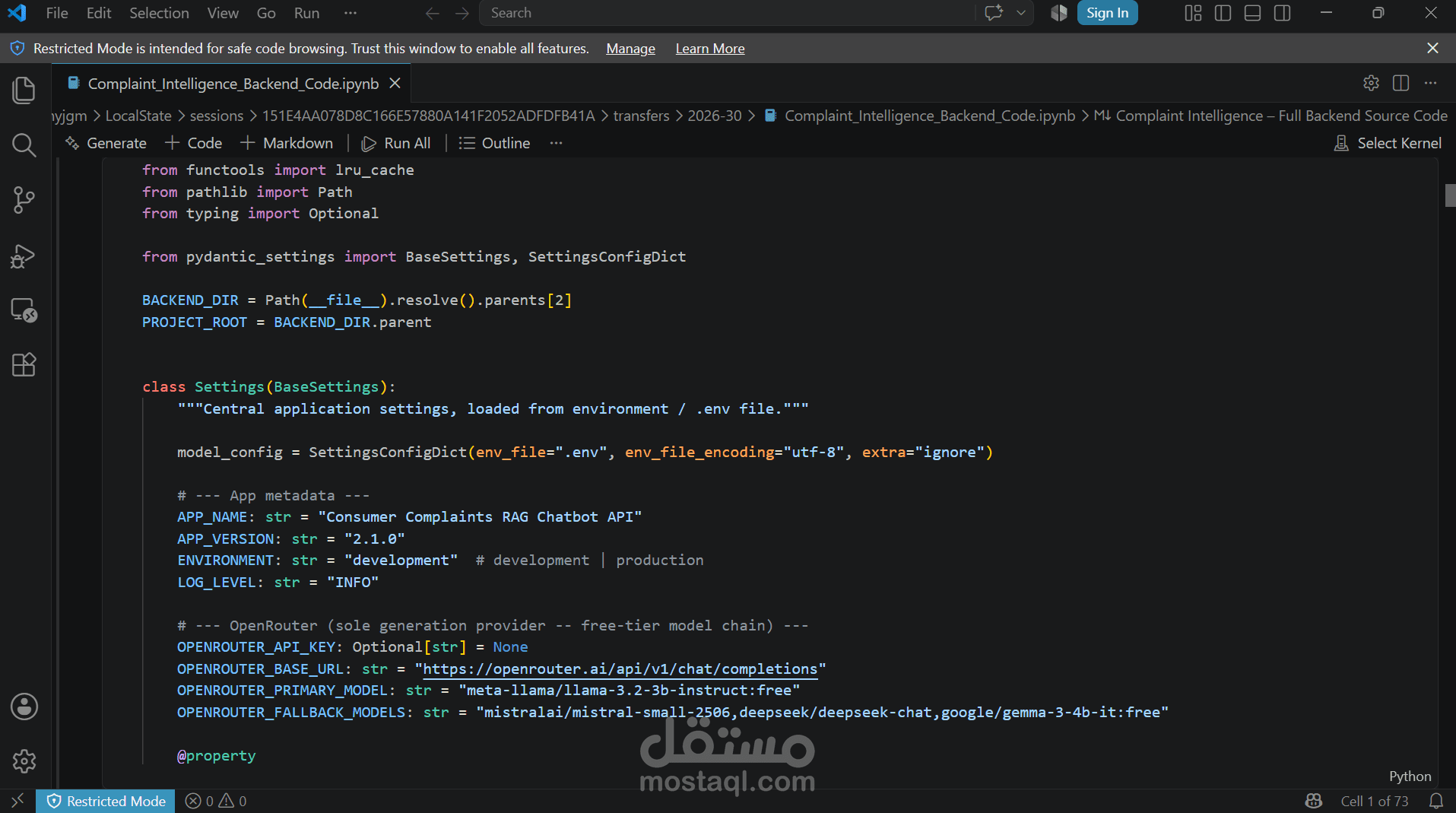1456x813 pixels.
Task: Click Select Kernel button
Action: point(1388,143)
